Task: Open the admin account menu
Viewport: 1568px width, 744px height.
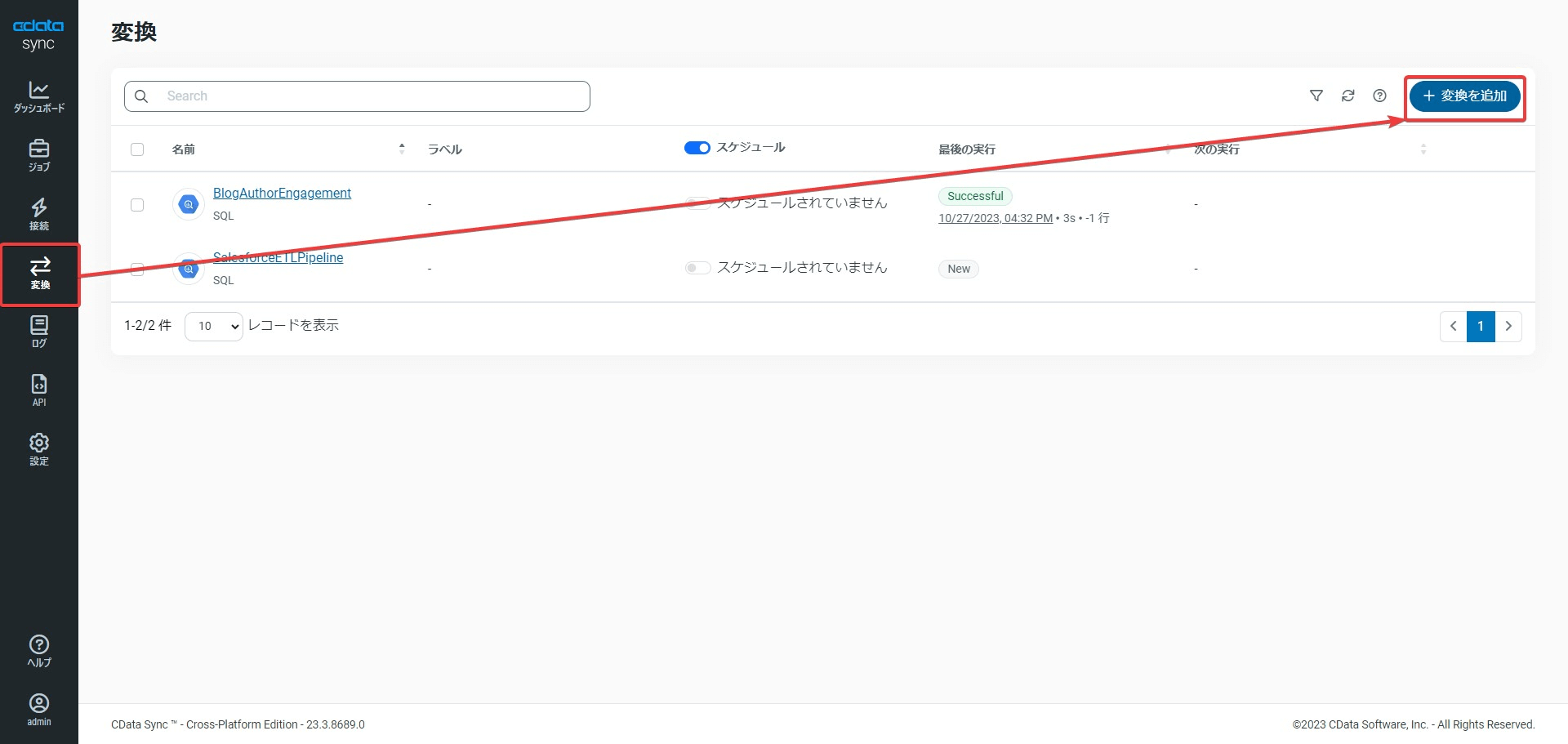Action: pos(38,709)
